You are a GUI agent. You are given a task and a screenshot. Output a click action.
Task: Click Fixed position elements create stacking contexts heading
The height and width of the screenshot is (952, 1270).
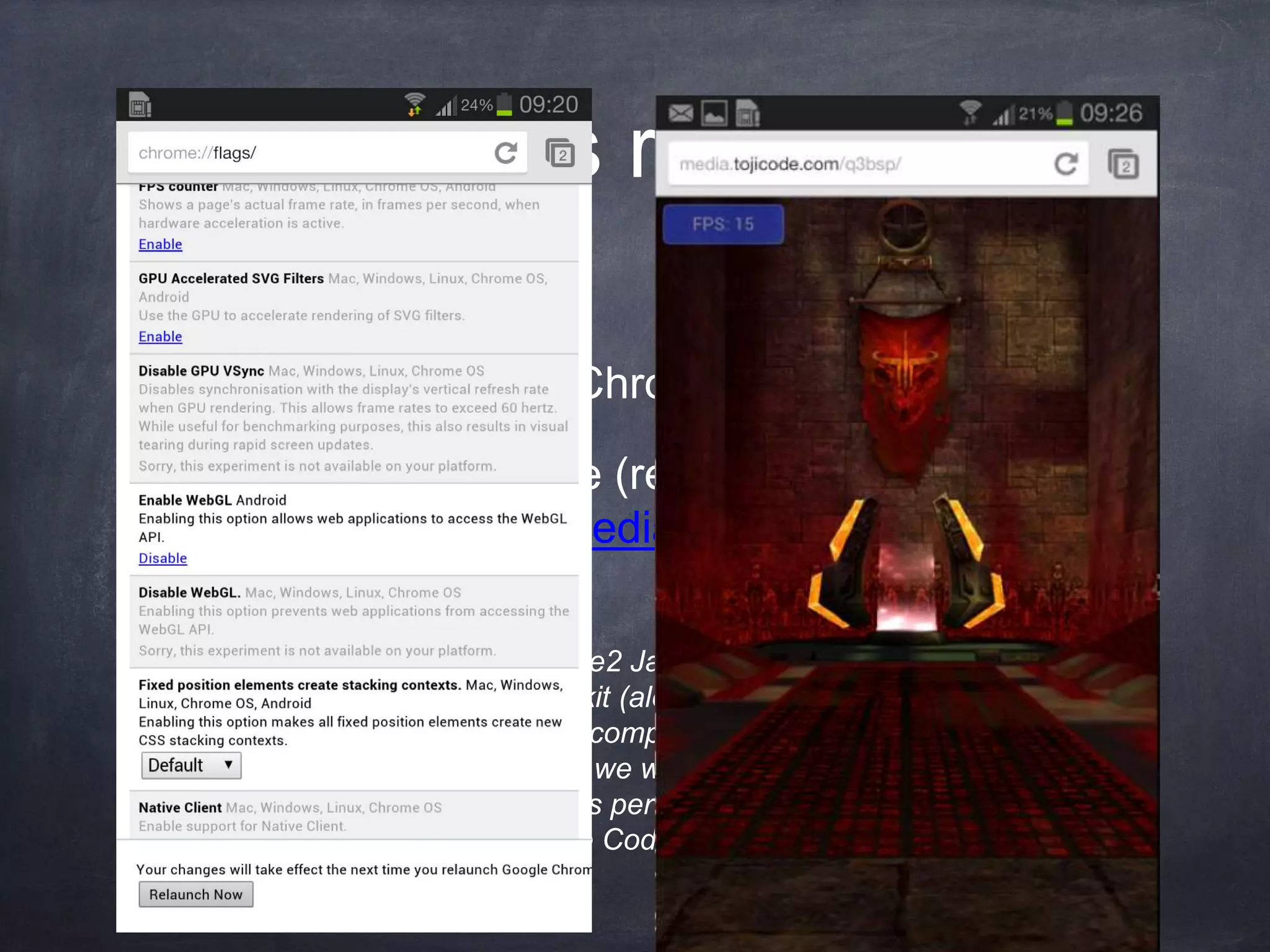coord(300,685)
